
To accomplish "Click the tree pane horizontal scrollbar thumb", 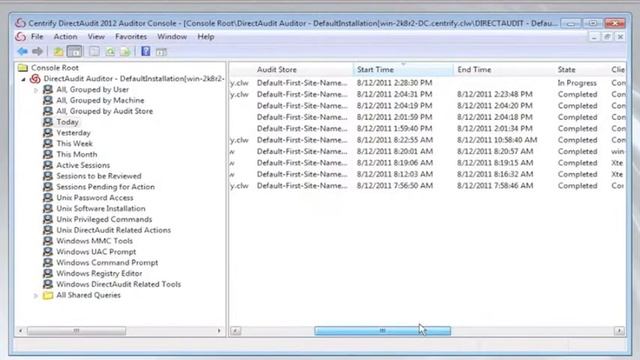I will pyautogui.click(x=76, y=331).
